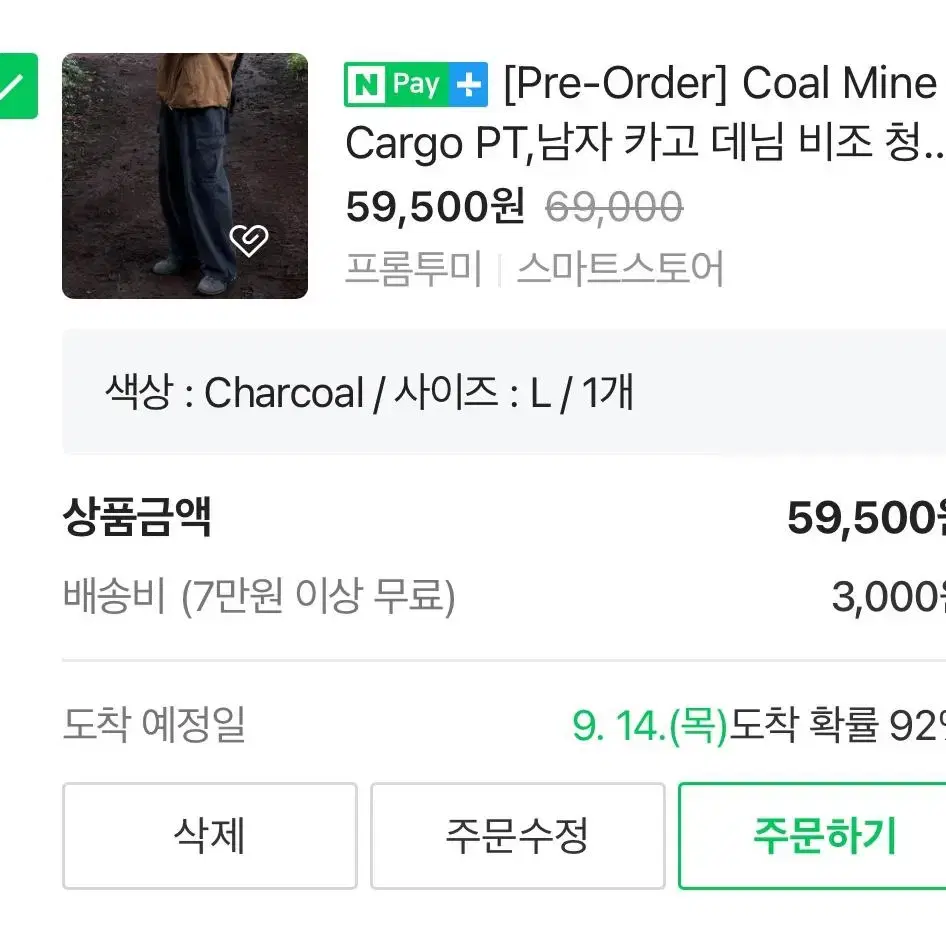Click the crossed-out original price 69,000

[614, 207]
